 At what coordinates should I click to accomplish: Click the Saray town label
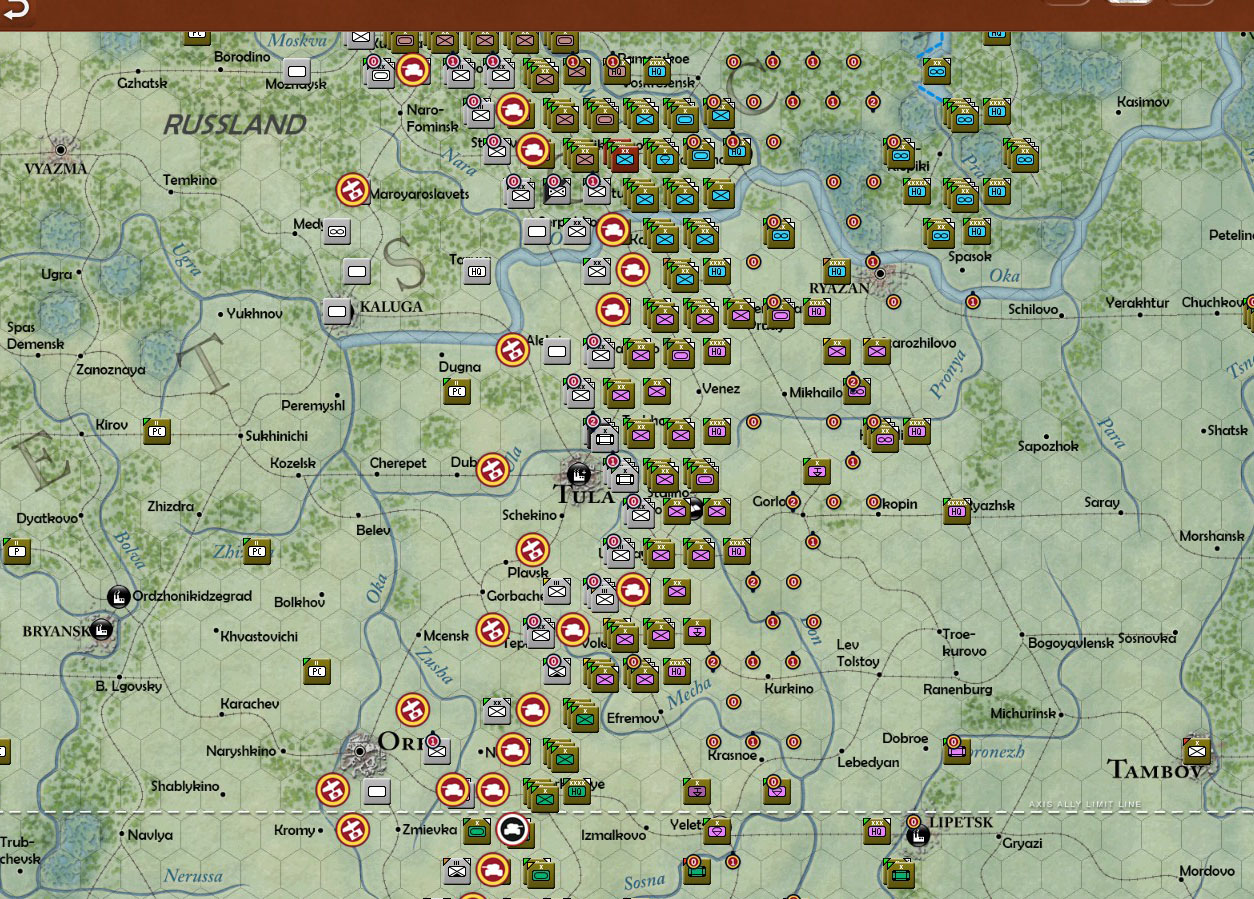(1102, 502)
